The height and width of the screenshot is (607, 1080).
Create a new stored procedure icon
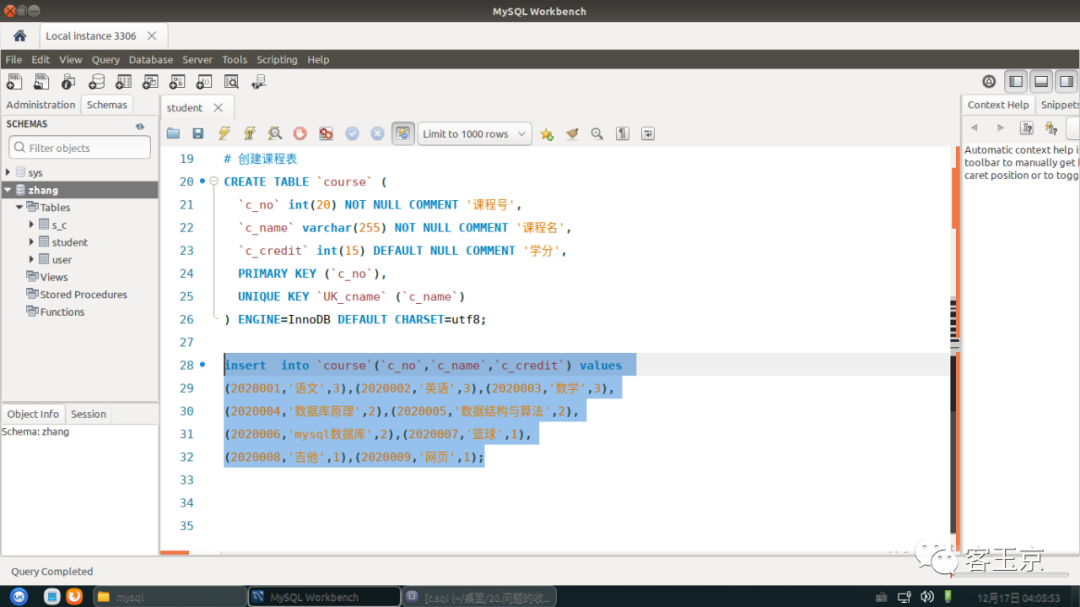(177, 82)
